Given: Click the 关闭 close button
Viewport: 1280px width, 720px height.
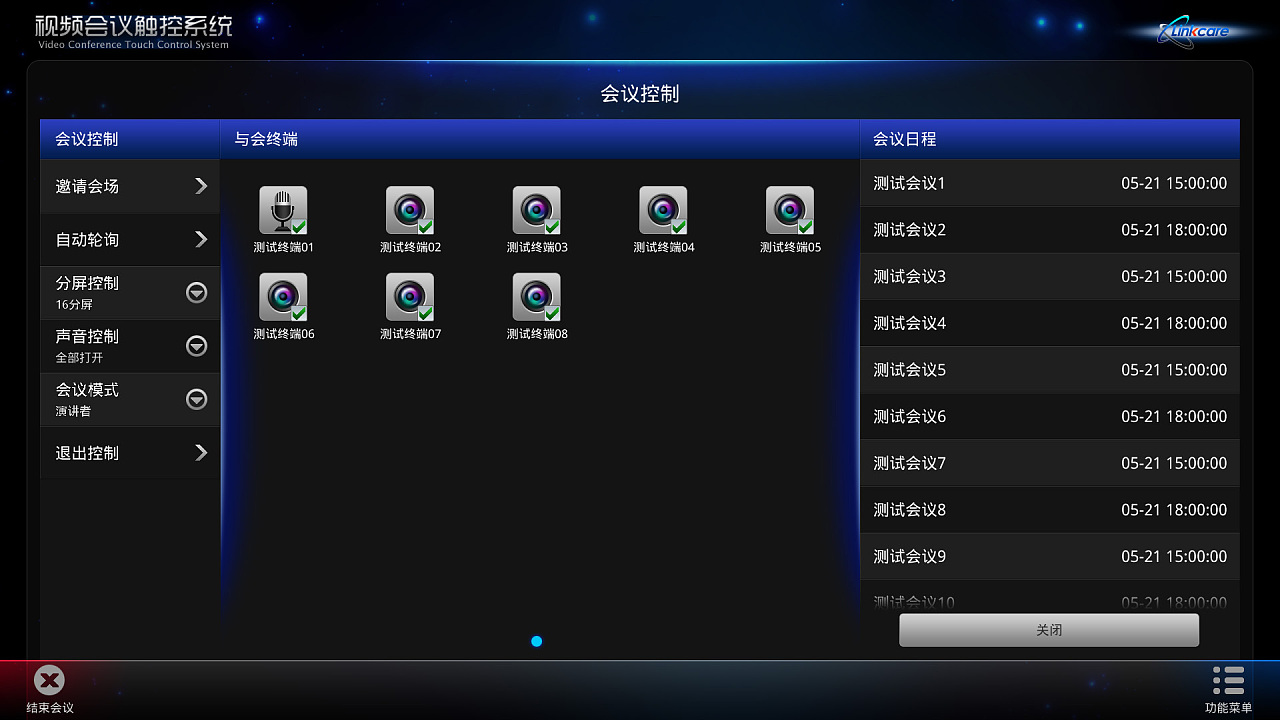Looking at the screenshot, I should [x=1049, y=630].
